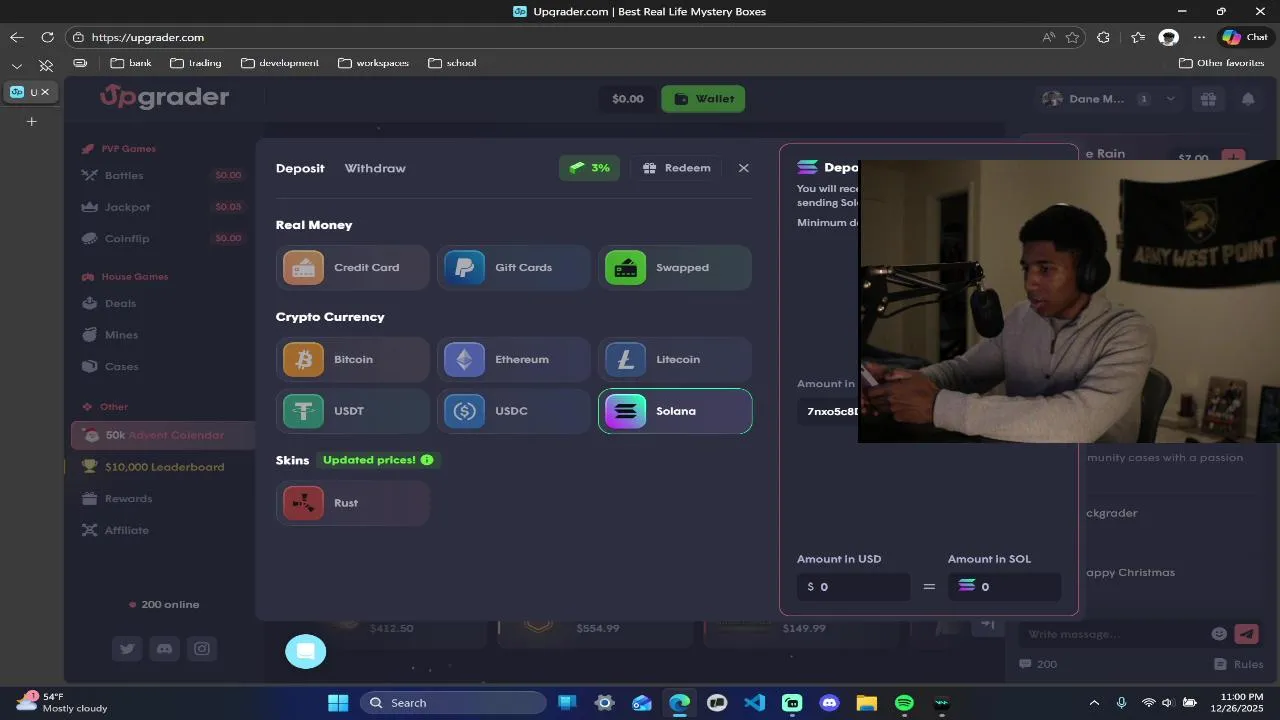Open Upgrader Discord icon in sidebar
The height and width of the screenshot is (720, 1280).
164,649
